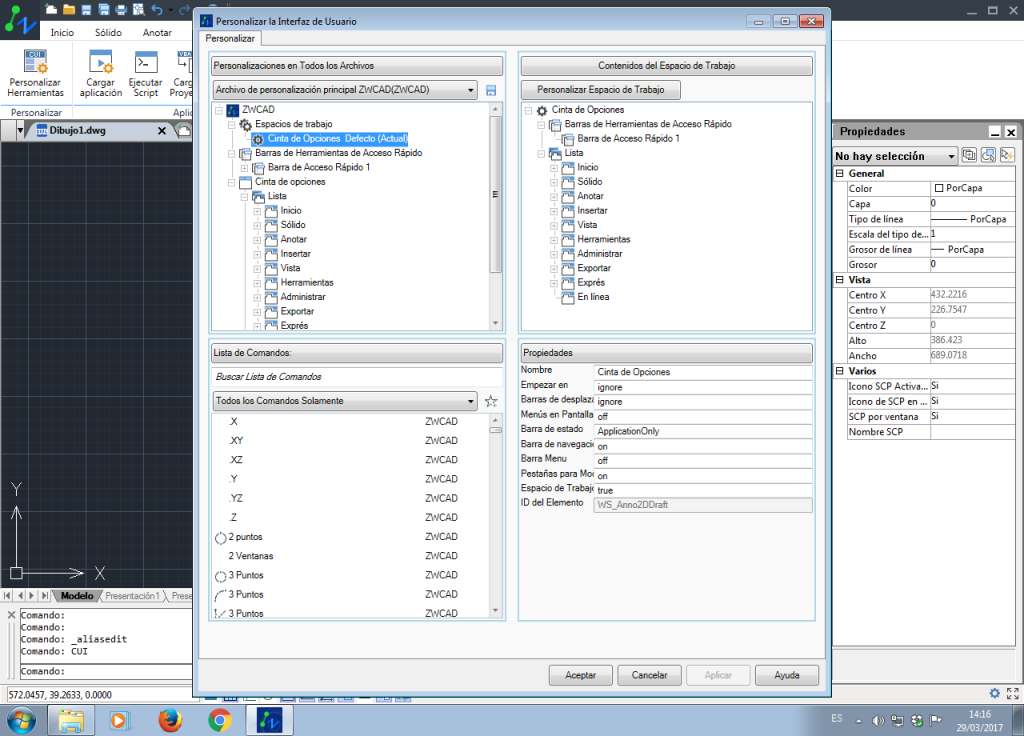
Task: Collapse the Vista section in Propiedades
Action: pyautogui.click(x=840, y=280)
